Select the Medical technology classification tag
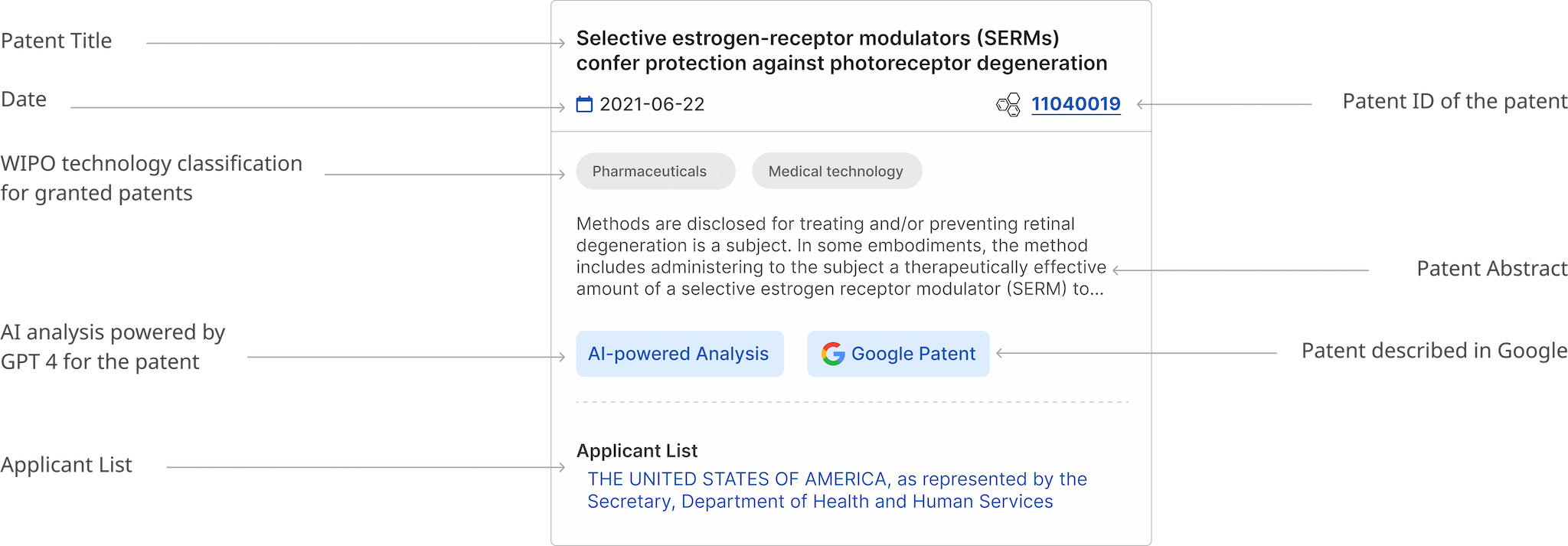 [836, 172]
